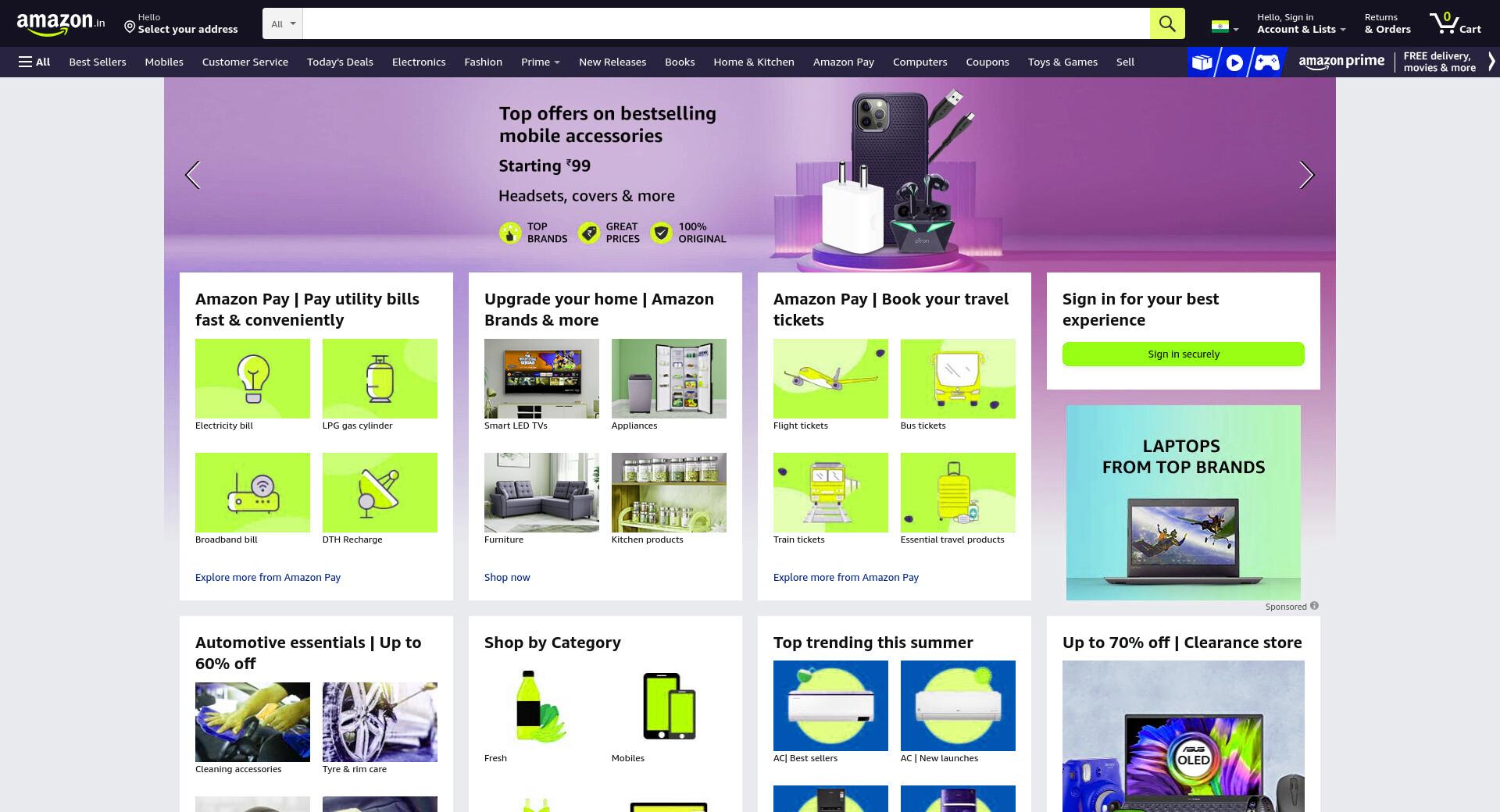Image resolution: width=1500 pixels, height=812 pixels.
Task: Open the Laptops from top brands ad
Action: click(1184, 503)
